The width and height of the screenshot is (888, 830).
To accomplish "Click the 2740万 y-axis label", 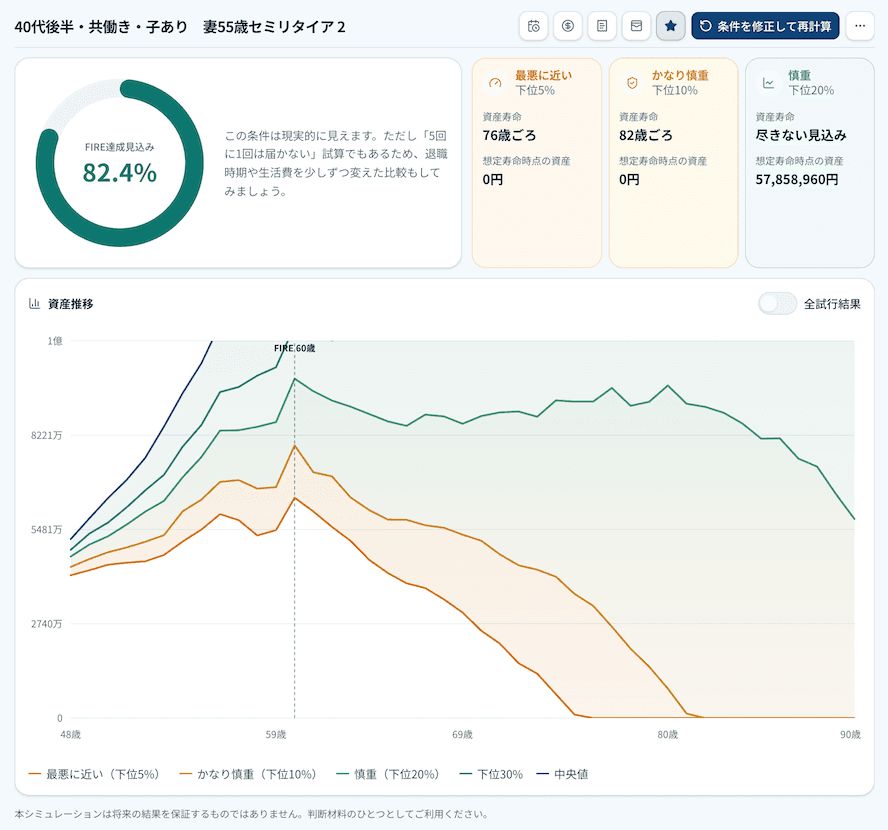I will [46, 624].
